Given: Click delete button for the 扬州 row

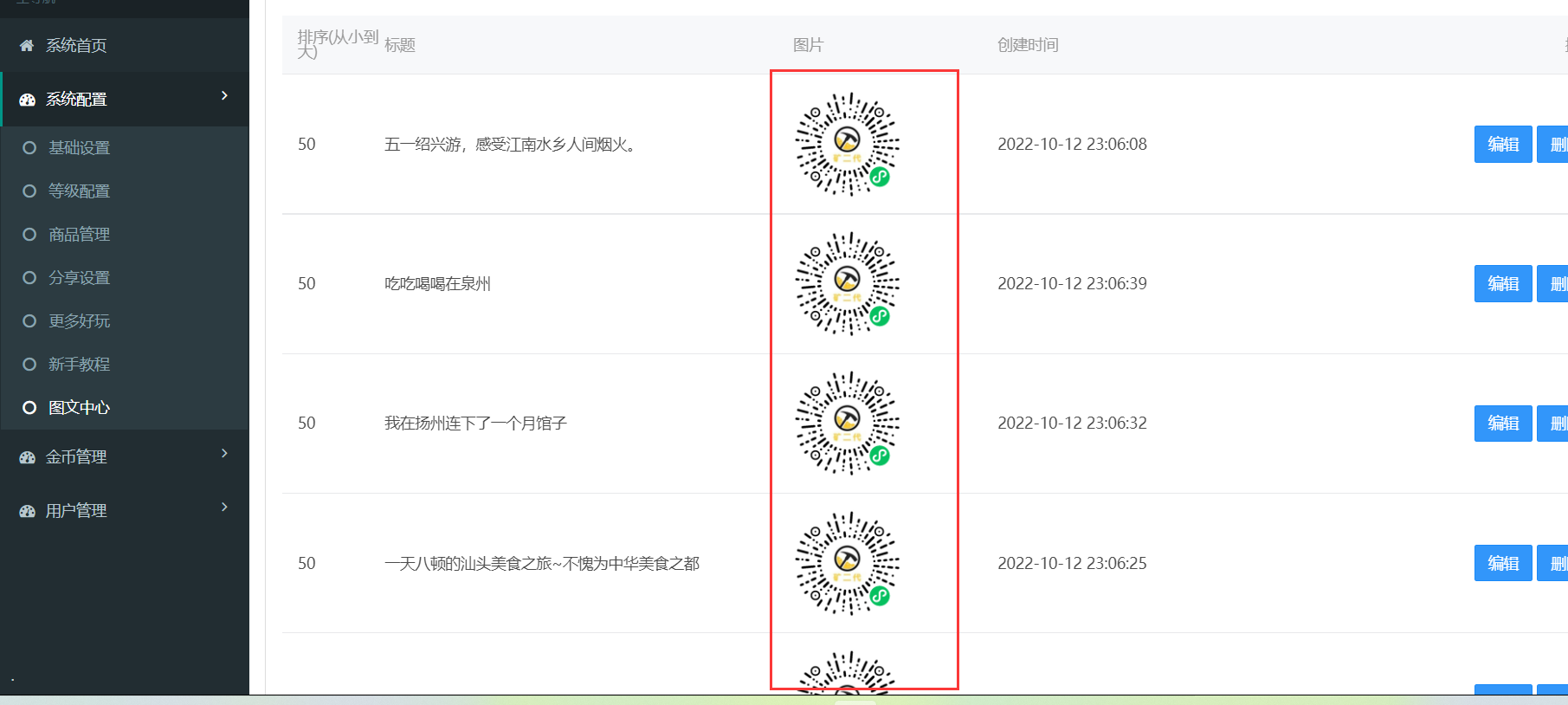Looking at the screenshot, I should click(x=1553, y=424).
